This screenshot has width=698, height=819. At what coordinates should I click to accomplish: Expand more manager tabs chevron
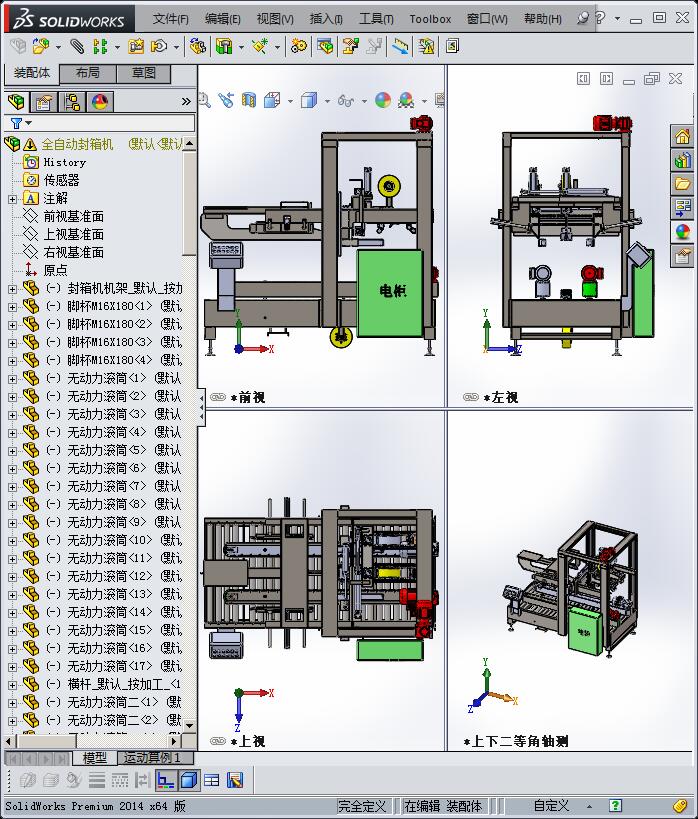point(186,101)
